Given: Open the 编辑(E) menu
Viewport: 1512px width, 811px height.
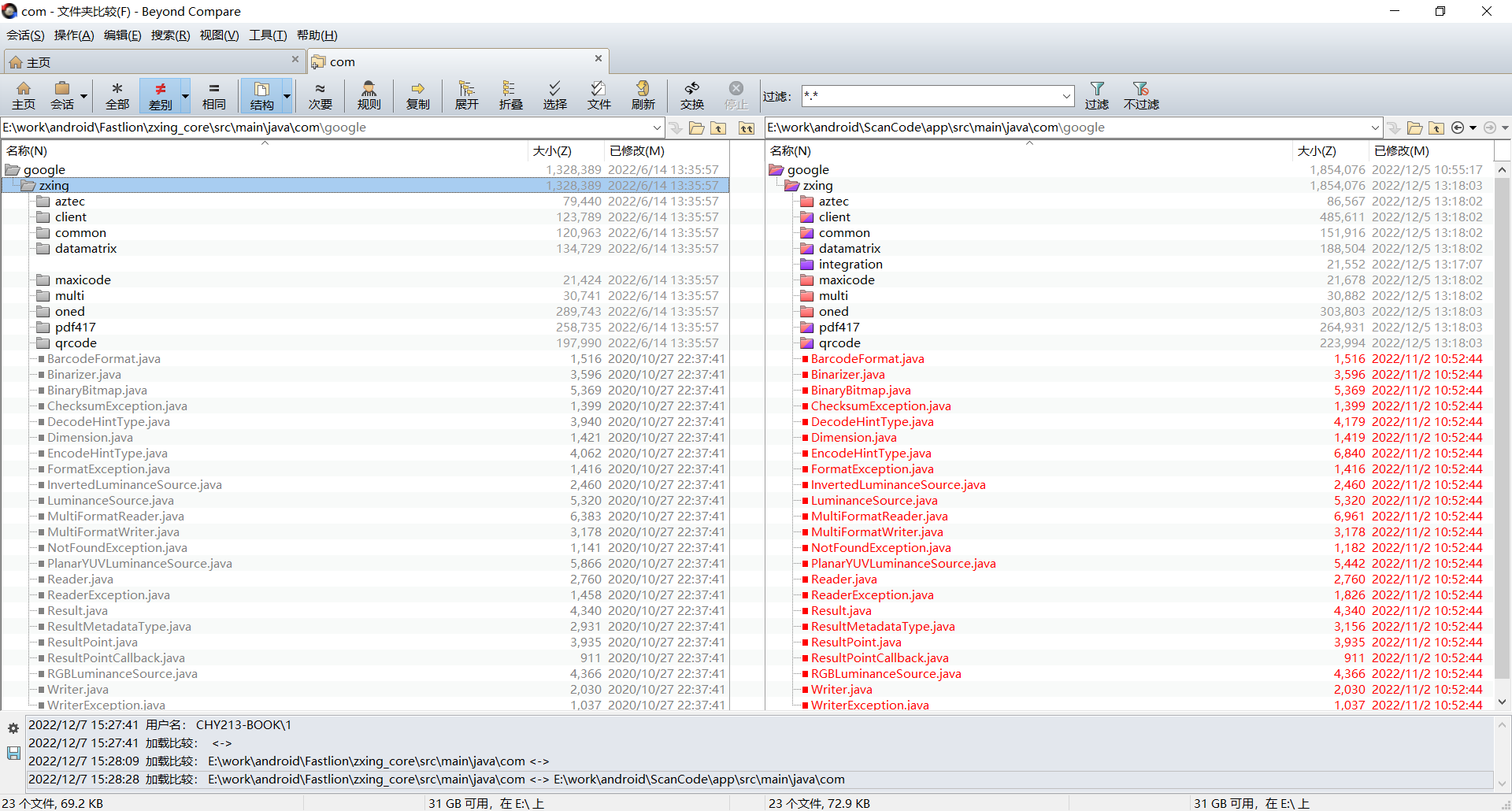Looking at the screenshot, I should [x=122, y=35].
